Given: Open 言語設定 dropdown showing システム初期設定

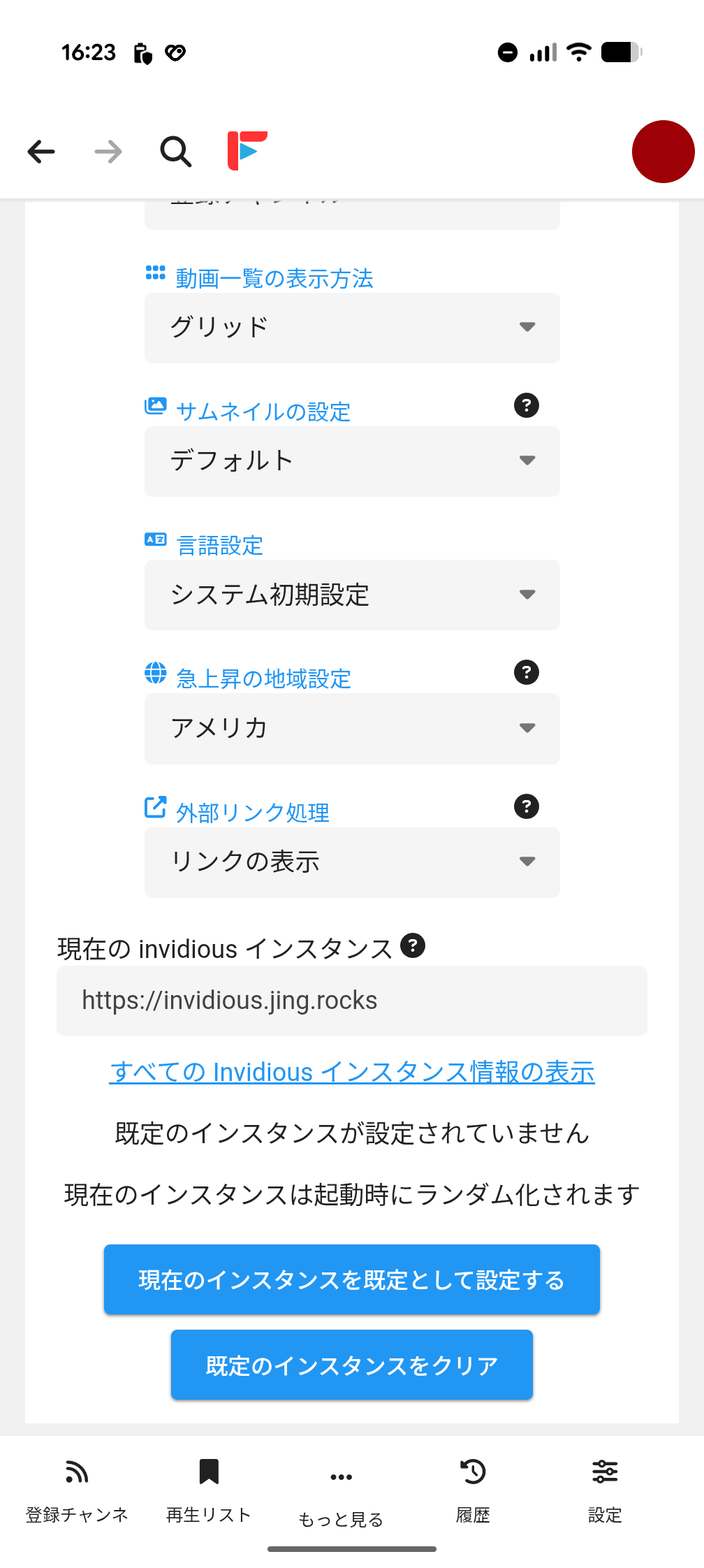Looking at the screenshot, I should coord(352,595).
